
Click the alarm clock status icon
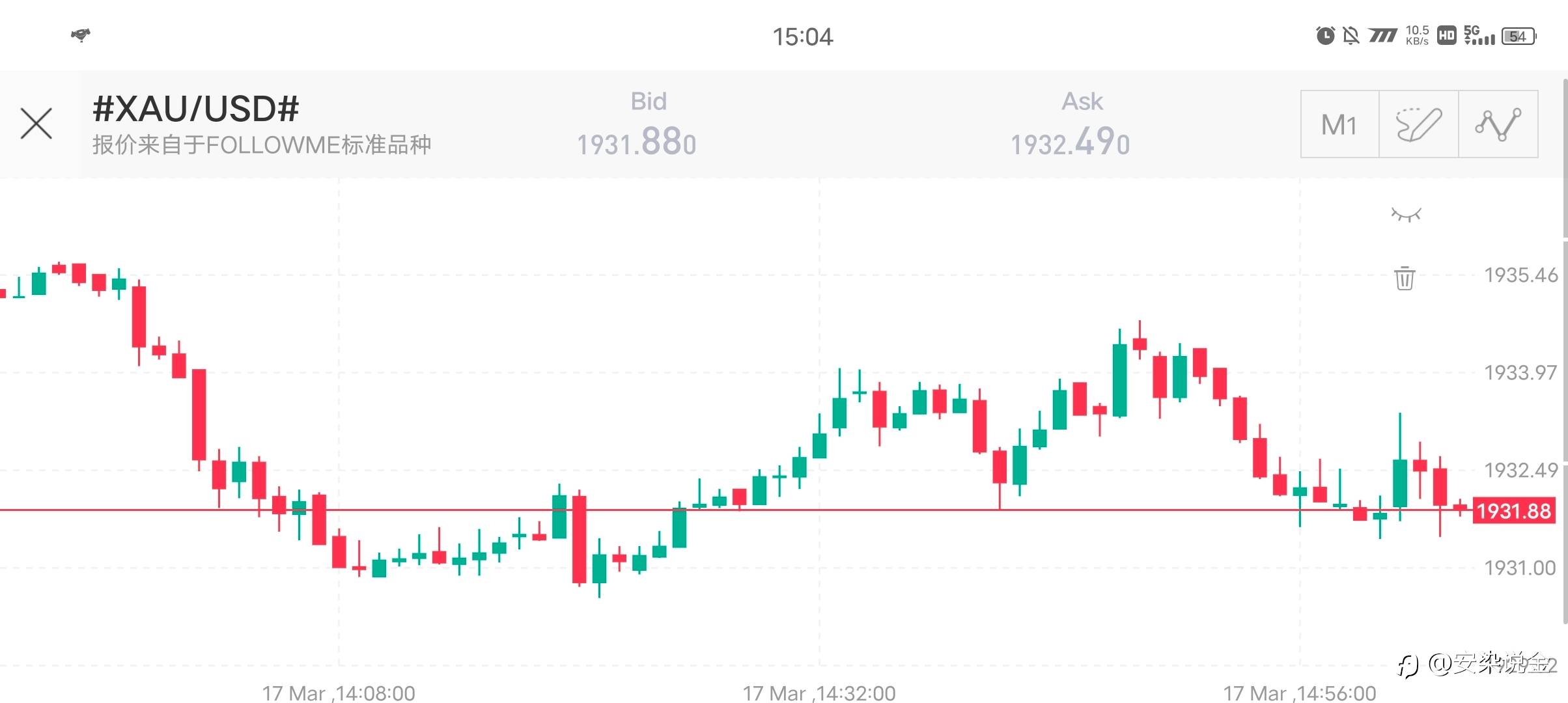[1325, 36]
